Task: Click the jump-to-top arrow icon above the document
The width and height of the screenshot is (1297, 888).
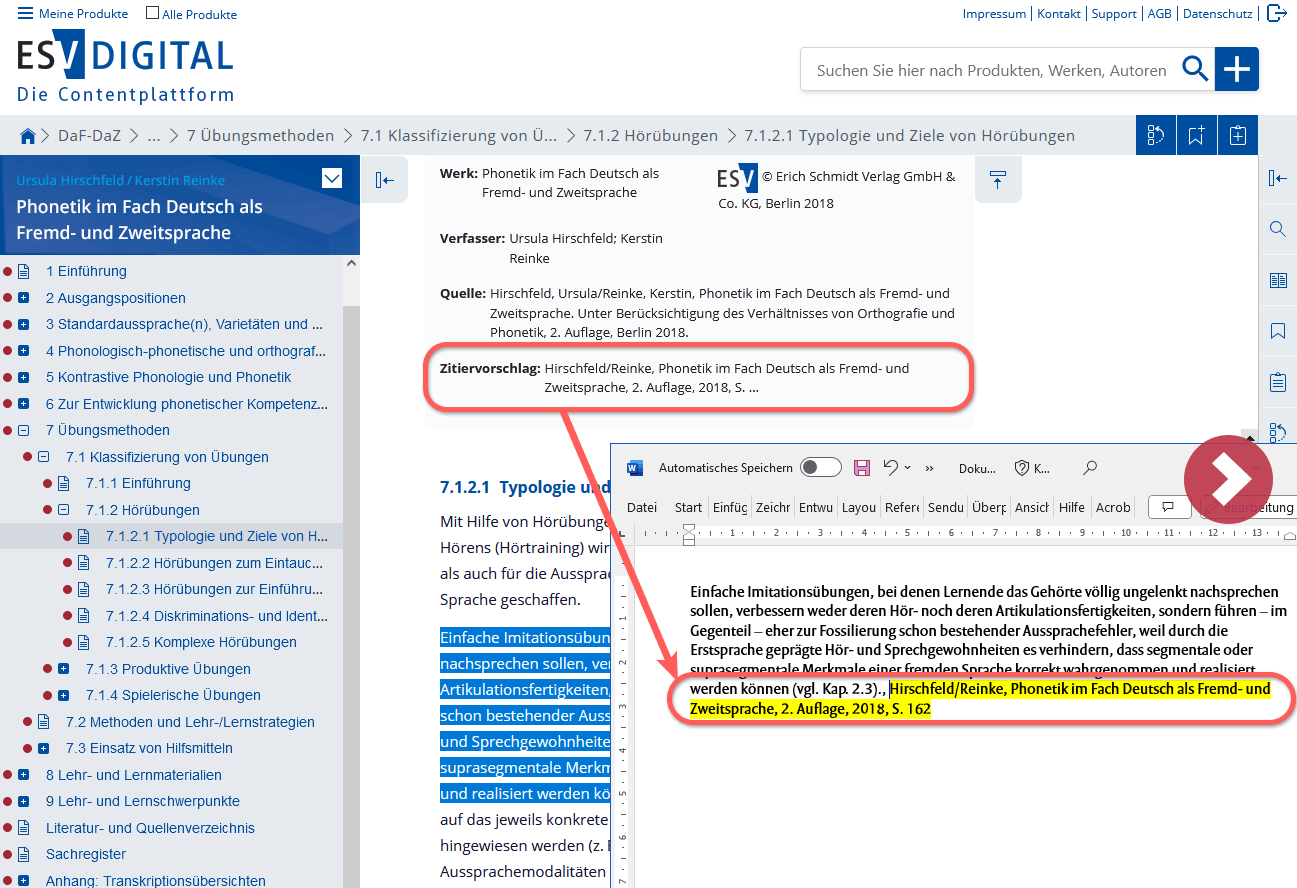Action: [997, 180]
